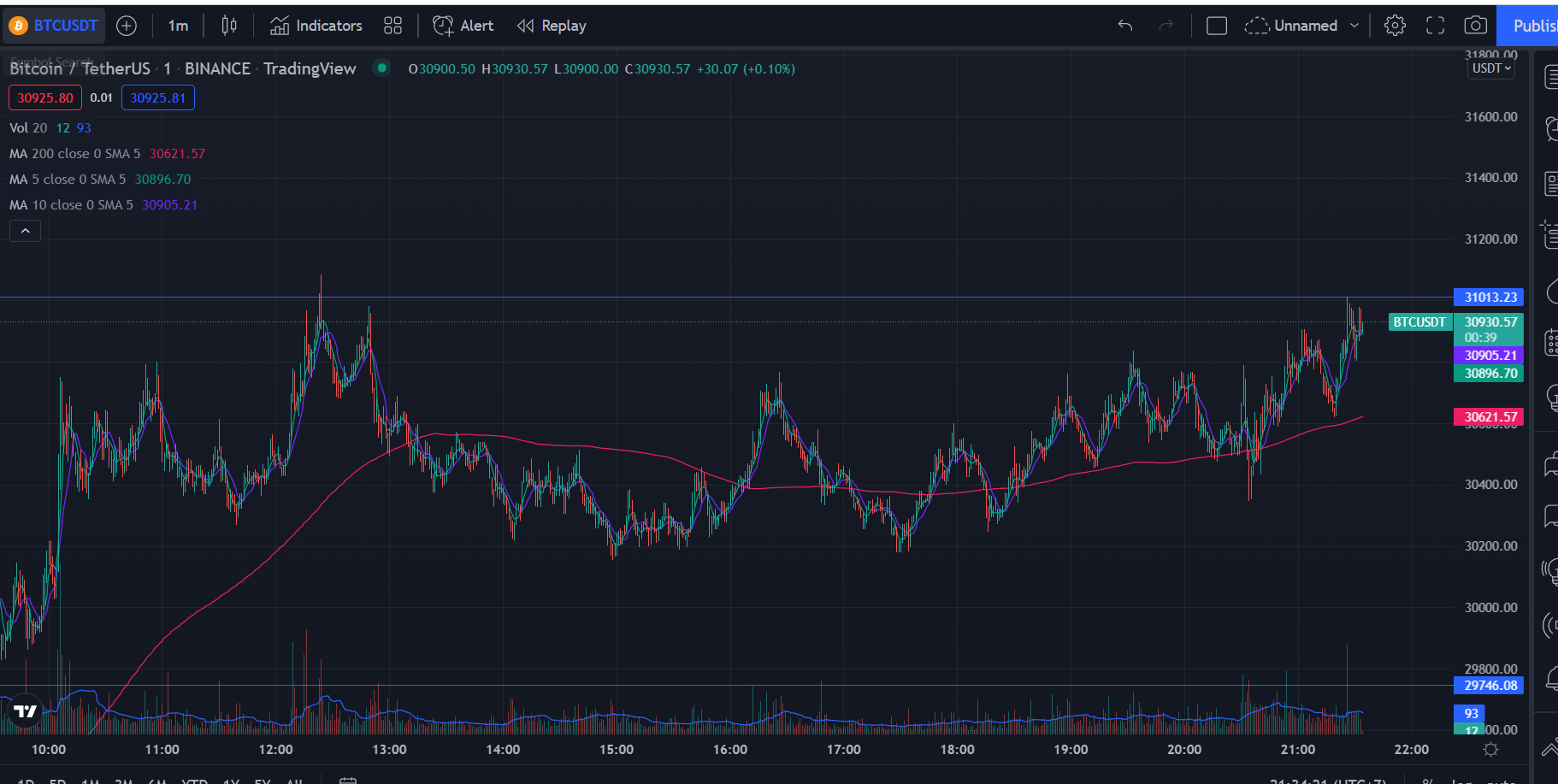Click the undo arrow icon
The image size is (1558, 784).
click(x=1125, y=26)
